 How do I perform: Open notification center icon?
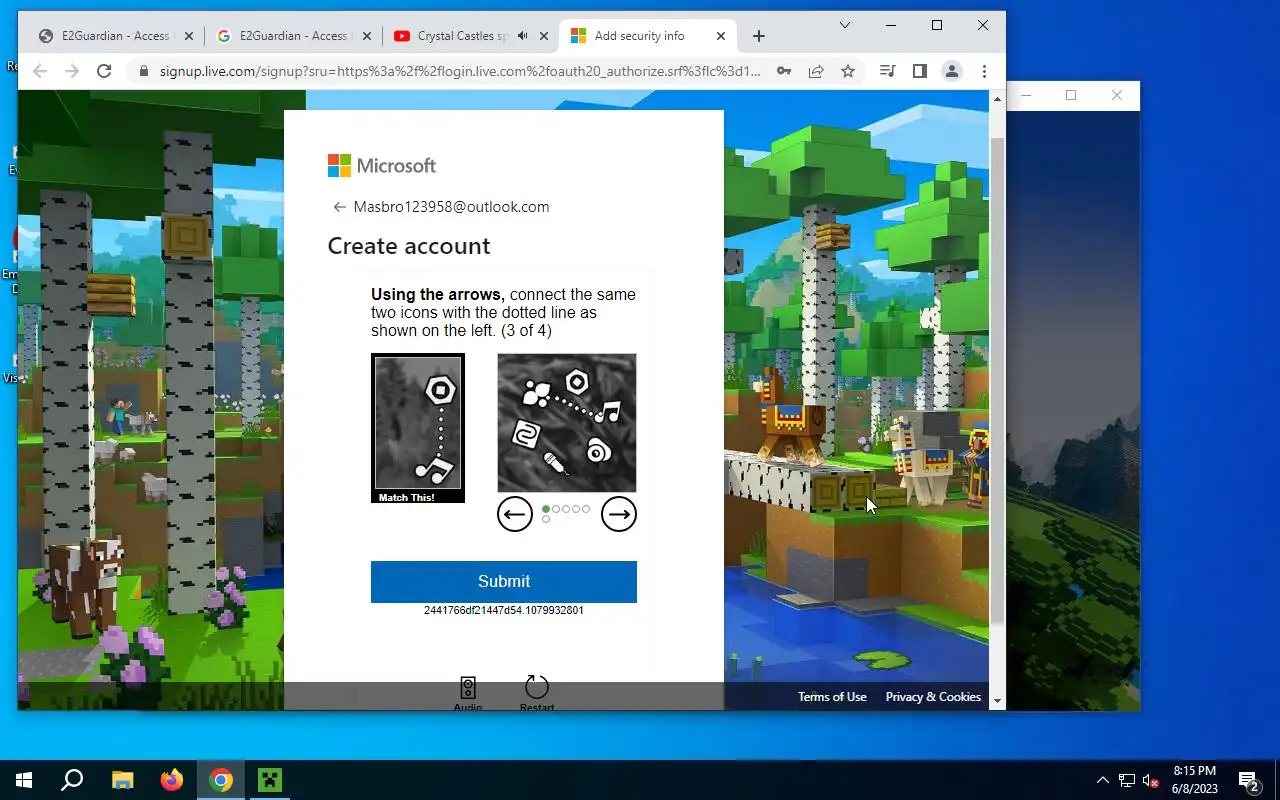[x=1248, y=780]
